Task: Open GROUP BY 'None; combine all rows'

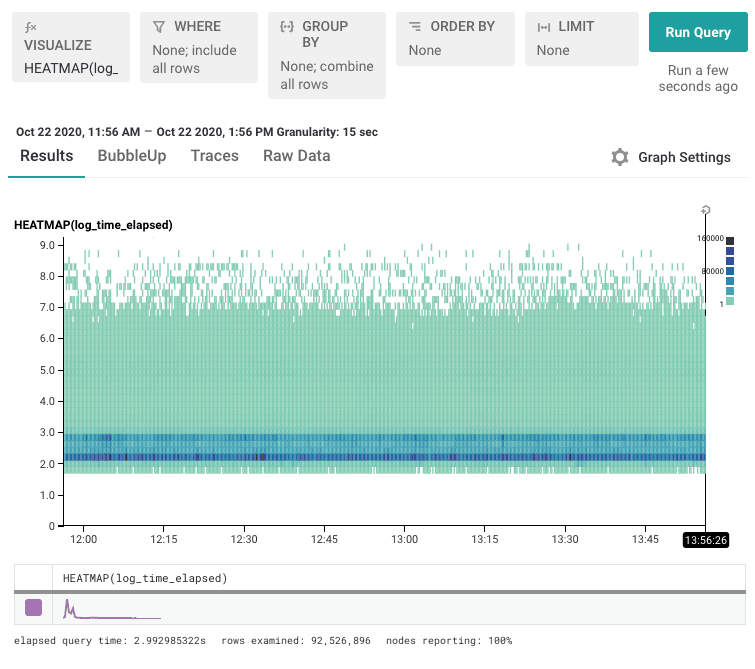Action: coord(326,75)
